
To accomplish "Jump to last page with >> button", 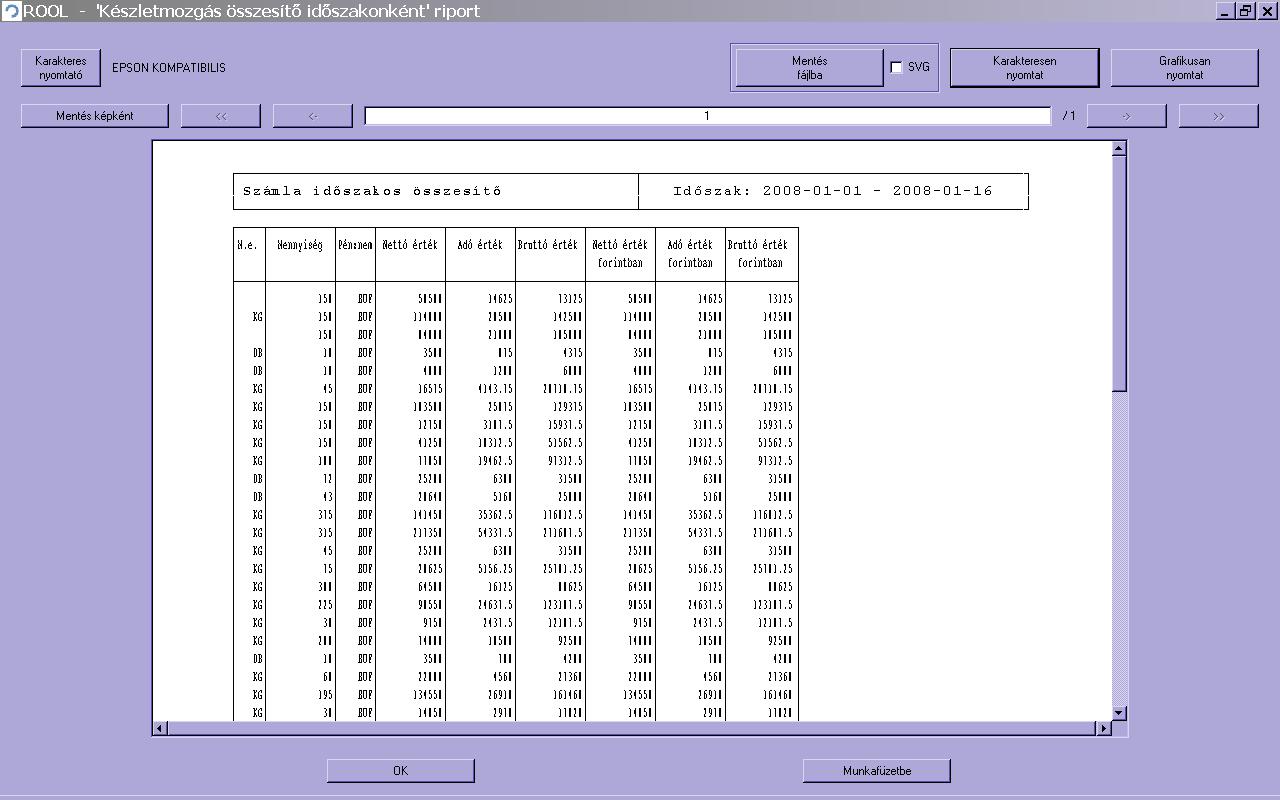I will pyautogui.click(x=1218, y=116).
